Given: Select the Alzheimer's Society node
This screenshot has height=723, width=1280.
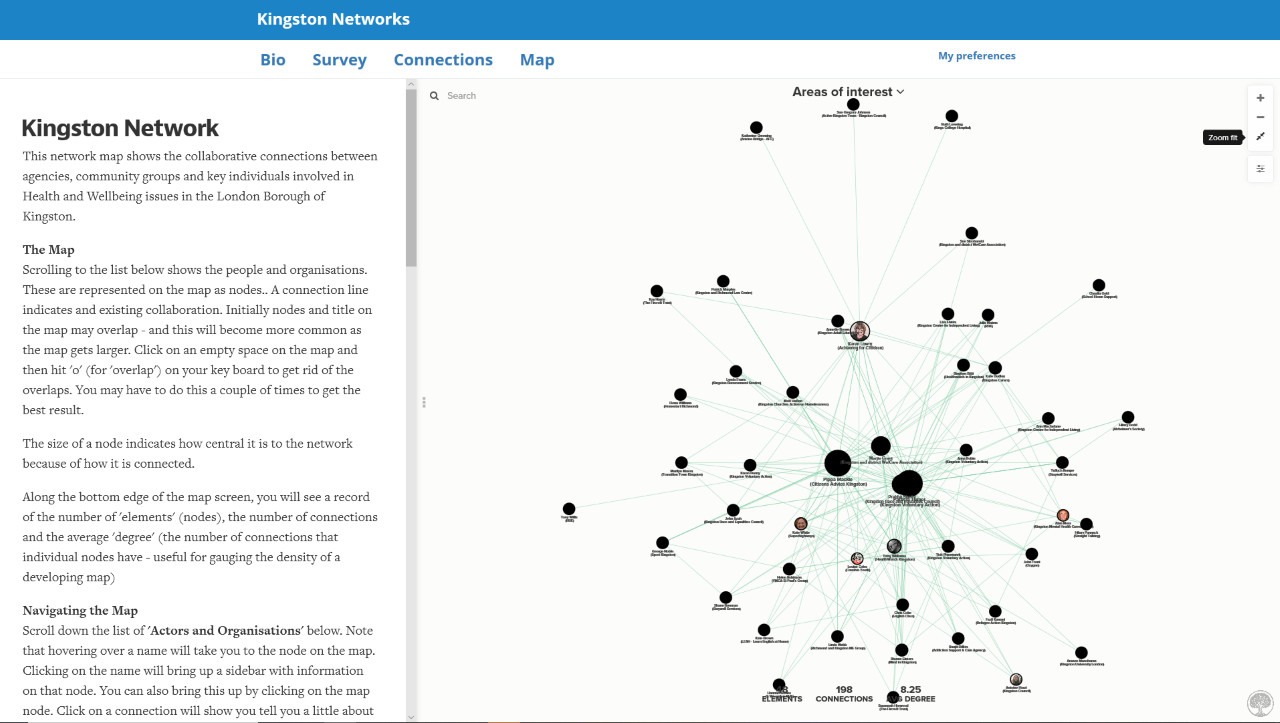Looking at the screenshot, I should [x=1128, y=417].
